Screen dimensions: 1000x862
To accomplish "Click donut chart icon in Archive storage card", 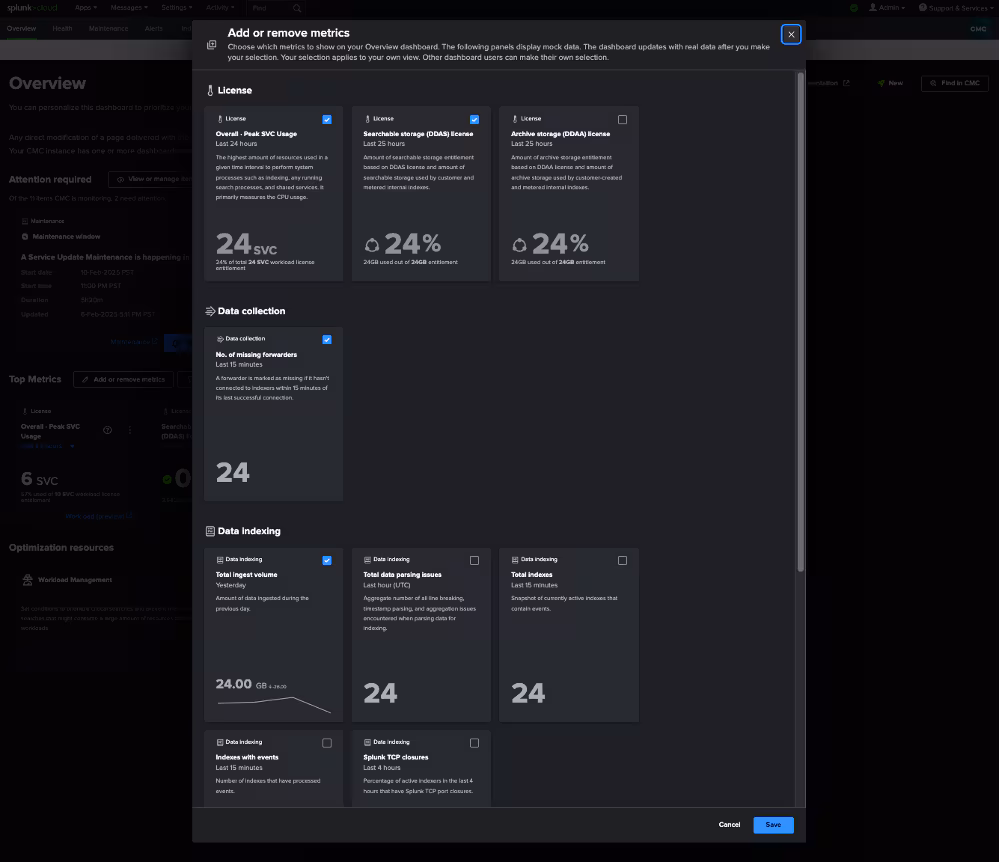I will point(520,245).
